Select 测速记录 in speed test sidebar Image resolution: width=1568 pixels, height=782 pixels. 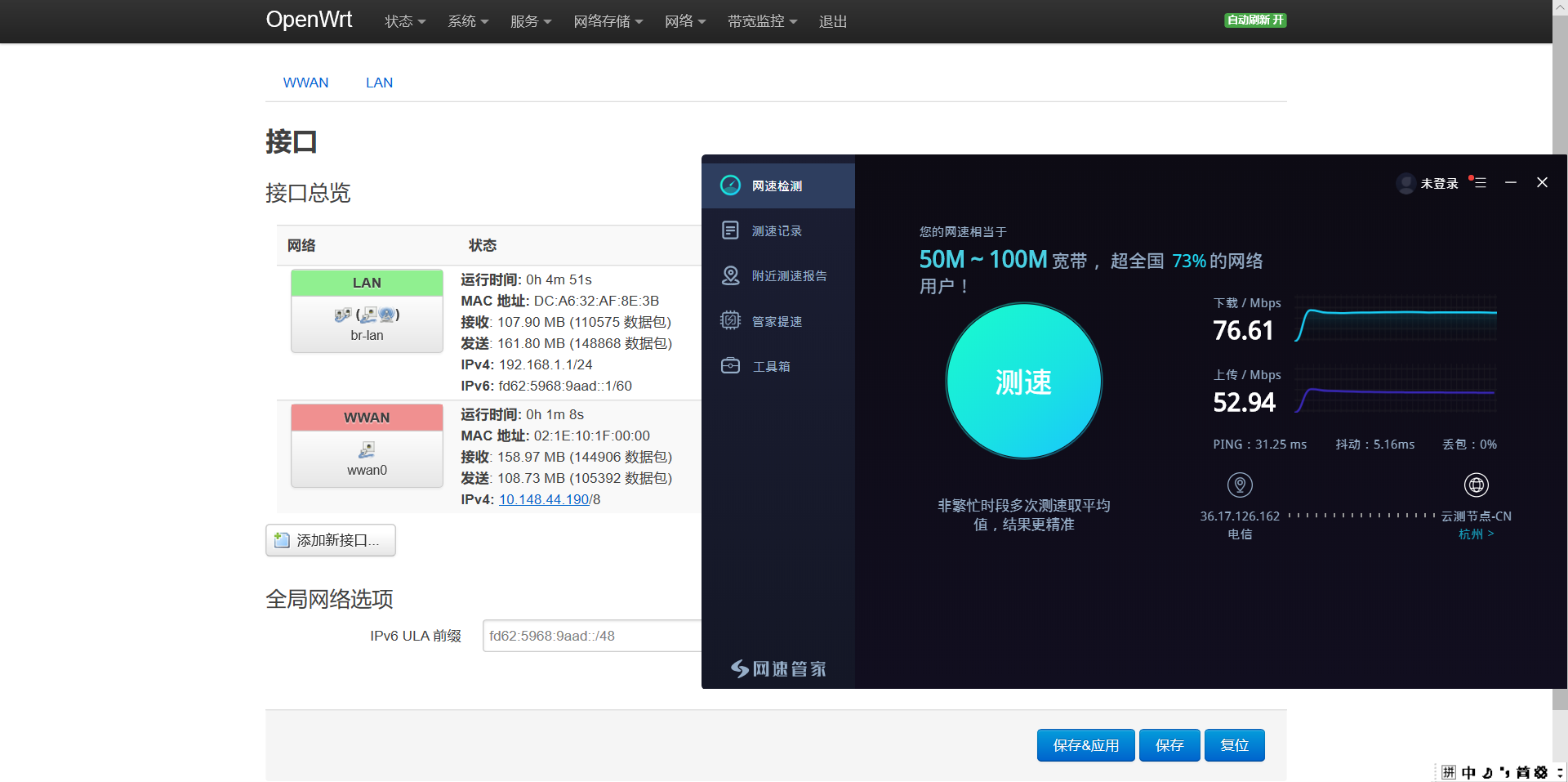click(x=777, y=230)
